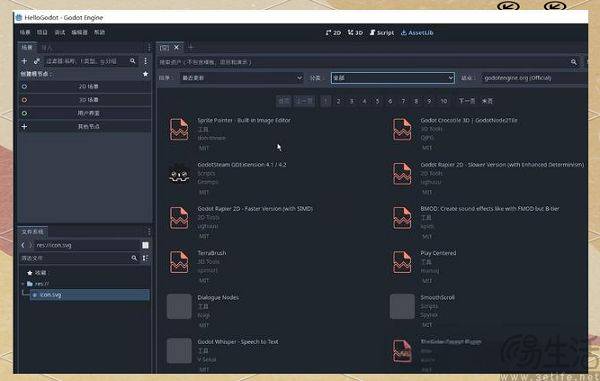600x381 pixels.
Task: Open the FileSystem dock panel options dots
Action: 149,231
